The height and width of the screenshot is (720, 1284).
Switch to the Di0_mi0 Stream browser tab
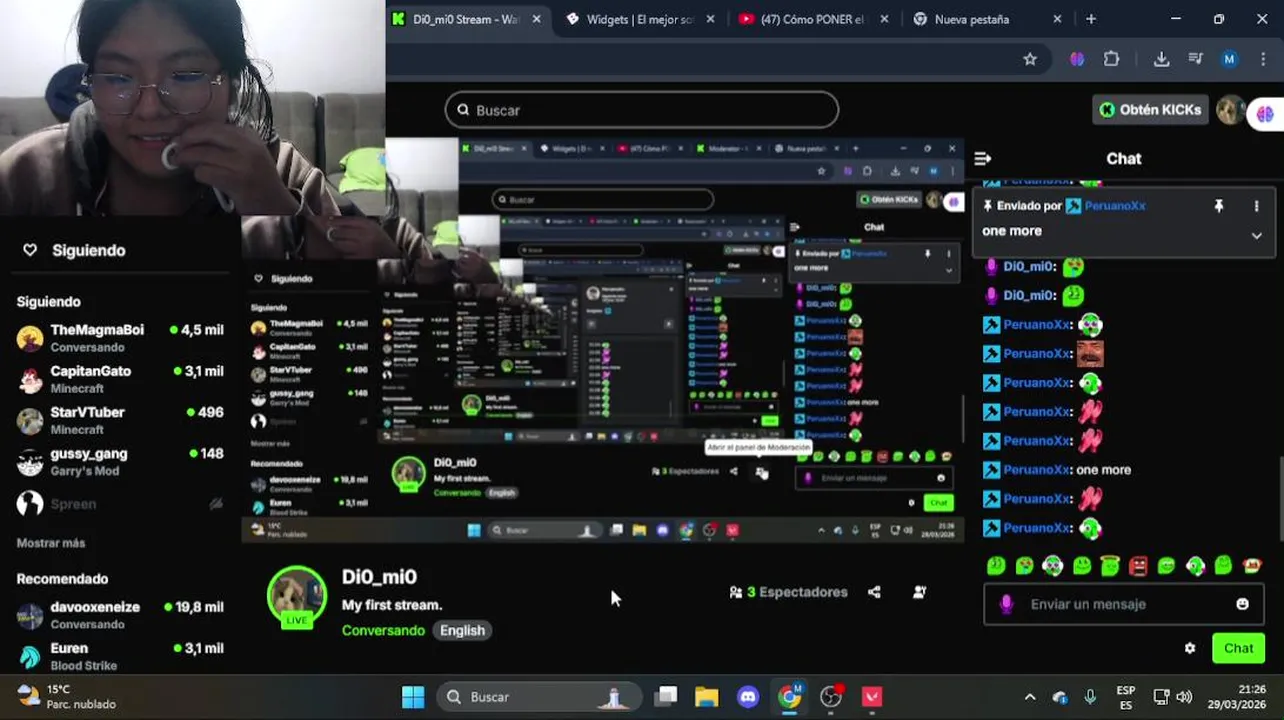[468, 19]
